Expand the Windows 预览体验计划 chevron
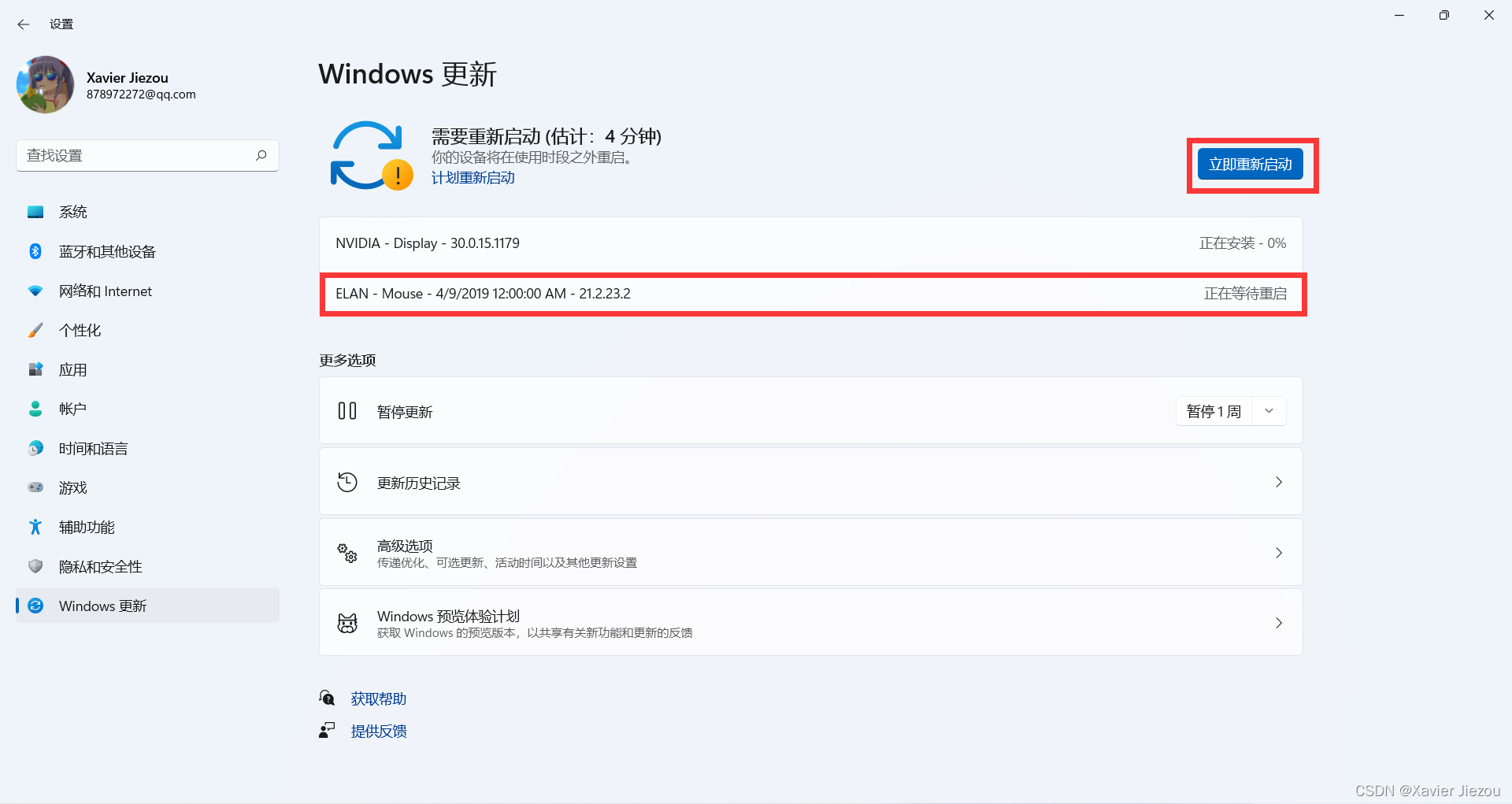Screen dimensions: 1512x804 pos(1279,623)
